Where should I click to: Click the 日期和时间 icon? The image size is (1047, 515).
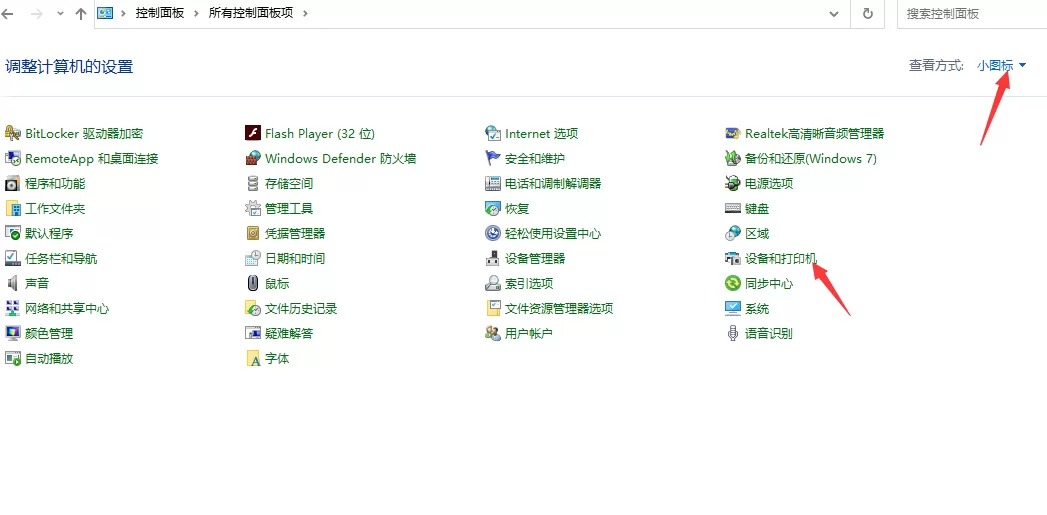tap(252, 258)
